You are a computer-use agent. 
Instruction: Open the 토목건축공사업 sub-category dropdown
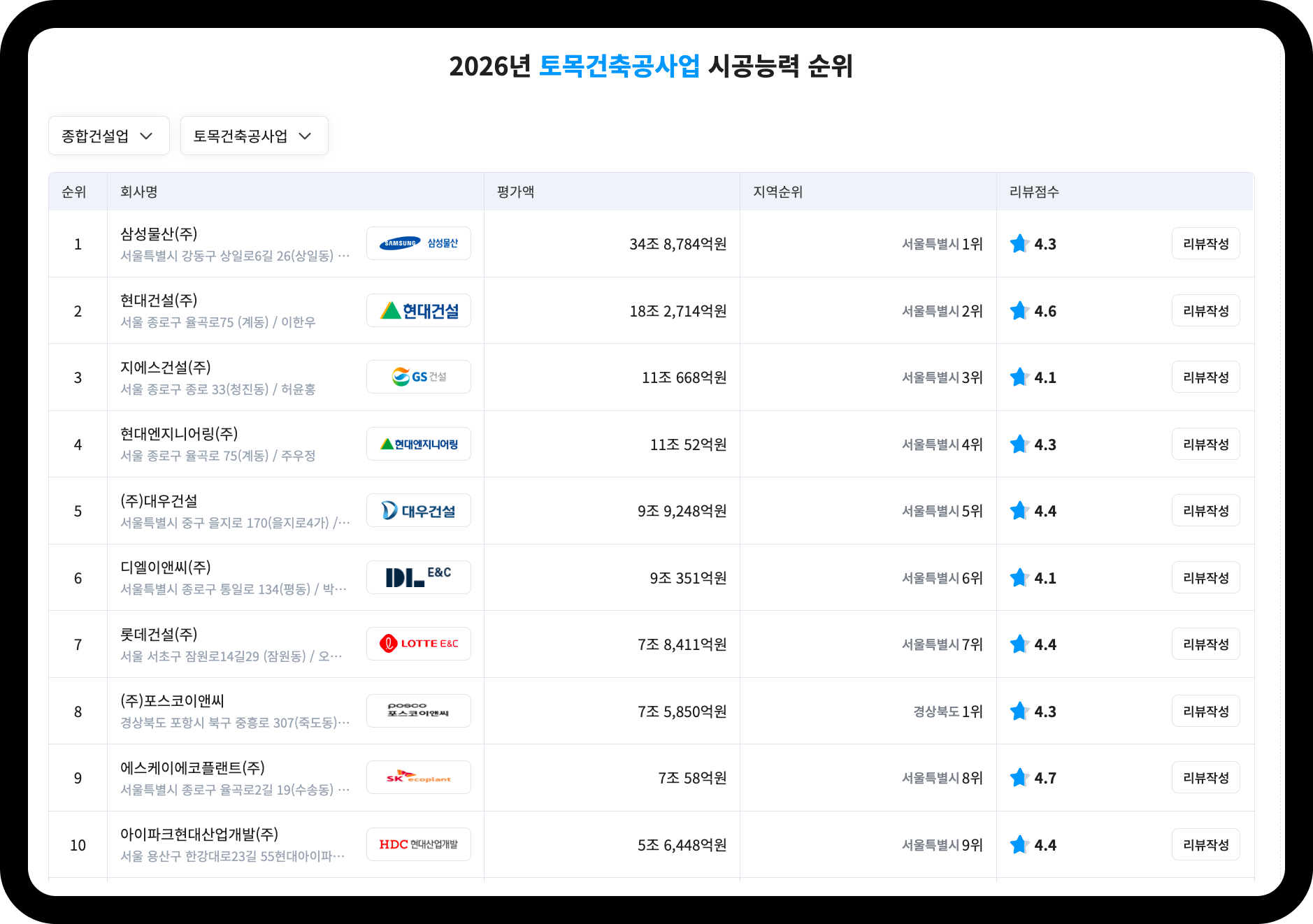(254, 136)
